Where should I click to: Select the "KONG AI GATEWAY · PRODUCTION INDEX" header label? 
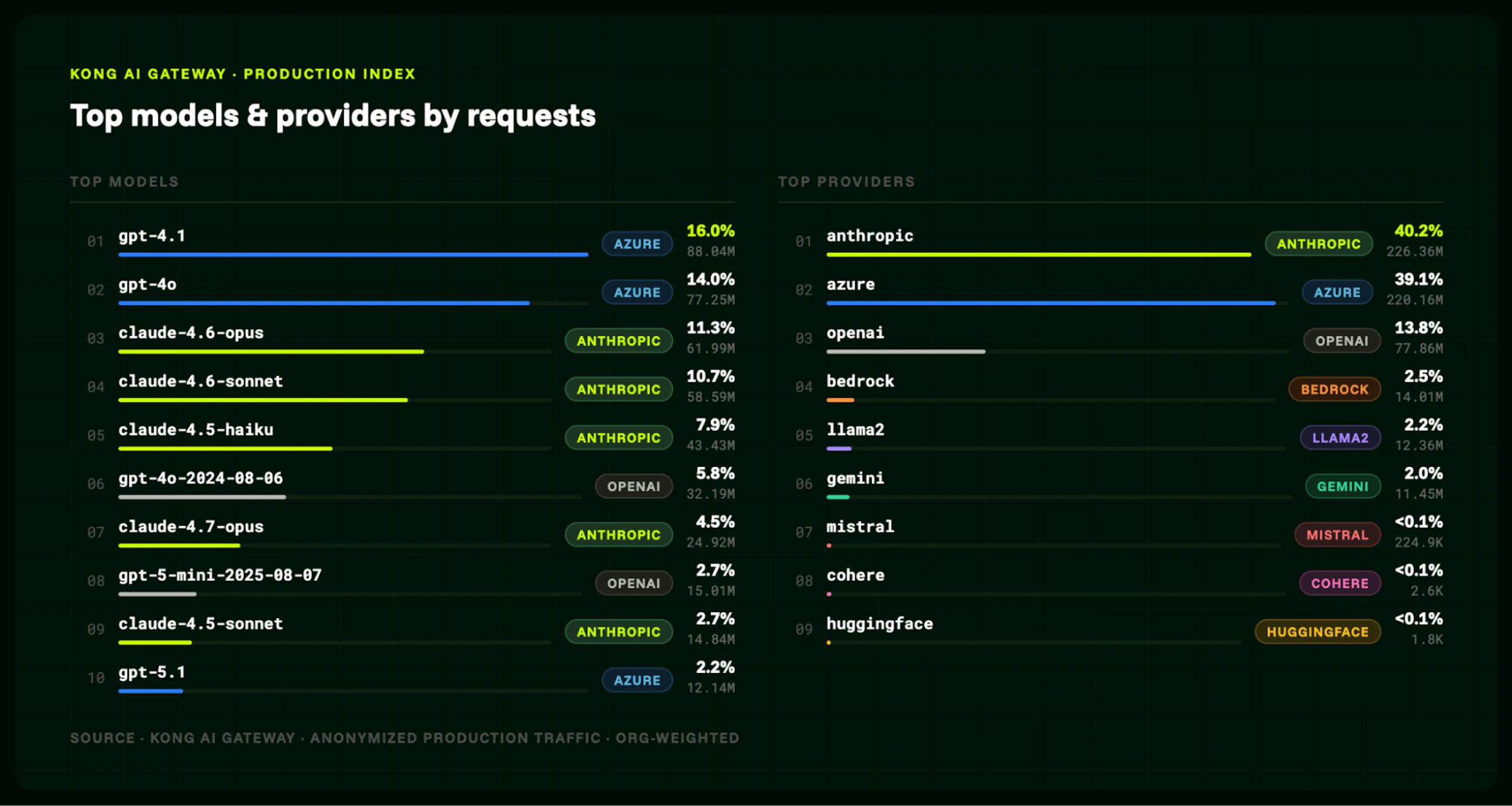coord(243,74)
